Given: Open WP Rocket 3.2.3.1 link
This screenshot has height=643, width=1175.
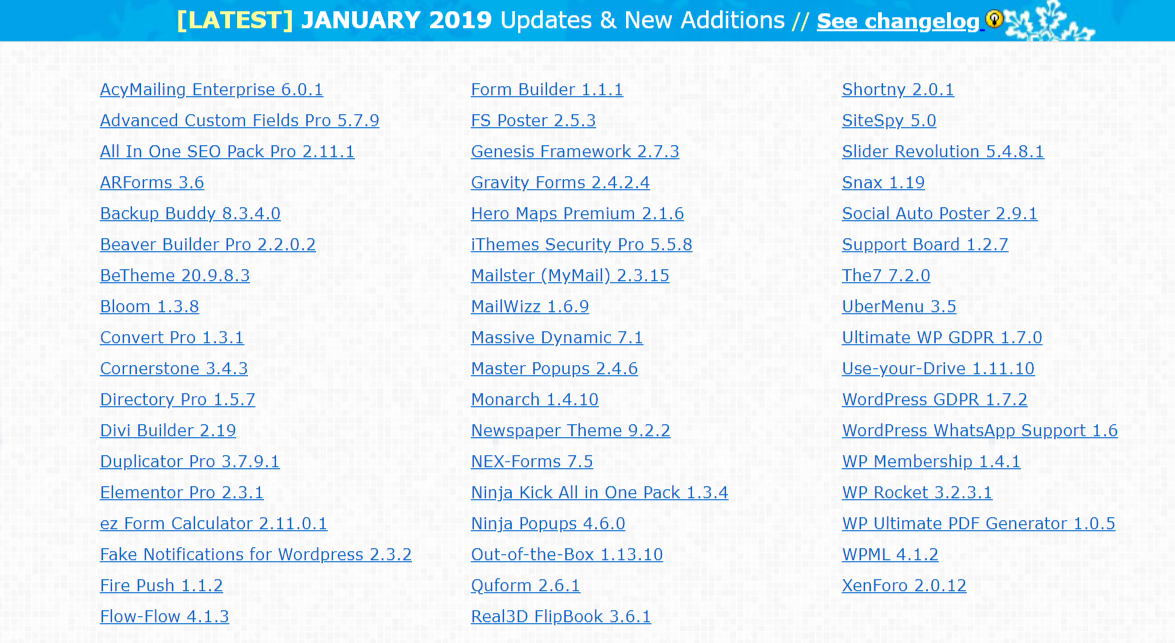Looking at the screenshot, I should [916, 492].
